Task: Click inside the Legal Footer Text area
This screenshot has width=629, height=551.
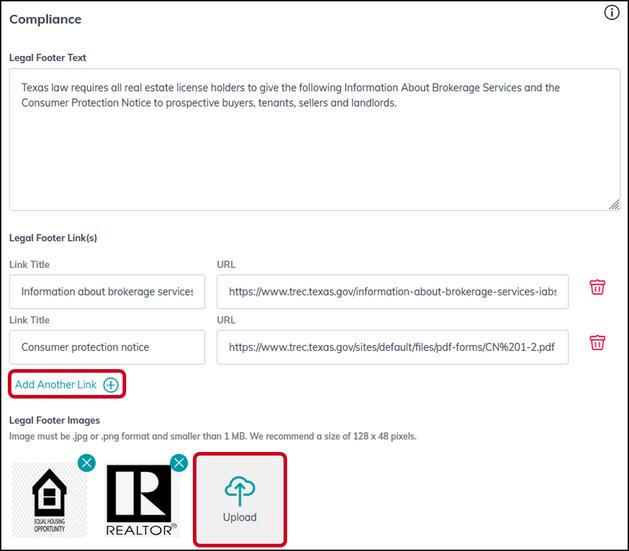Action: tap(314, 140)
